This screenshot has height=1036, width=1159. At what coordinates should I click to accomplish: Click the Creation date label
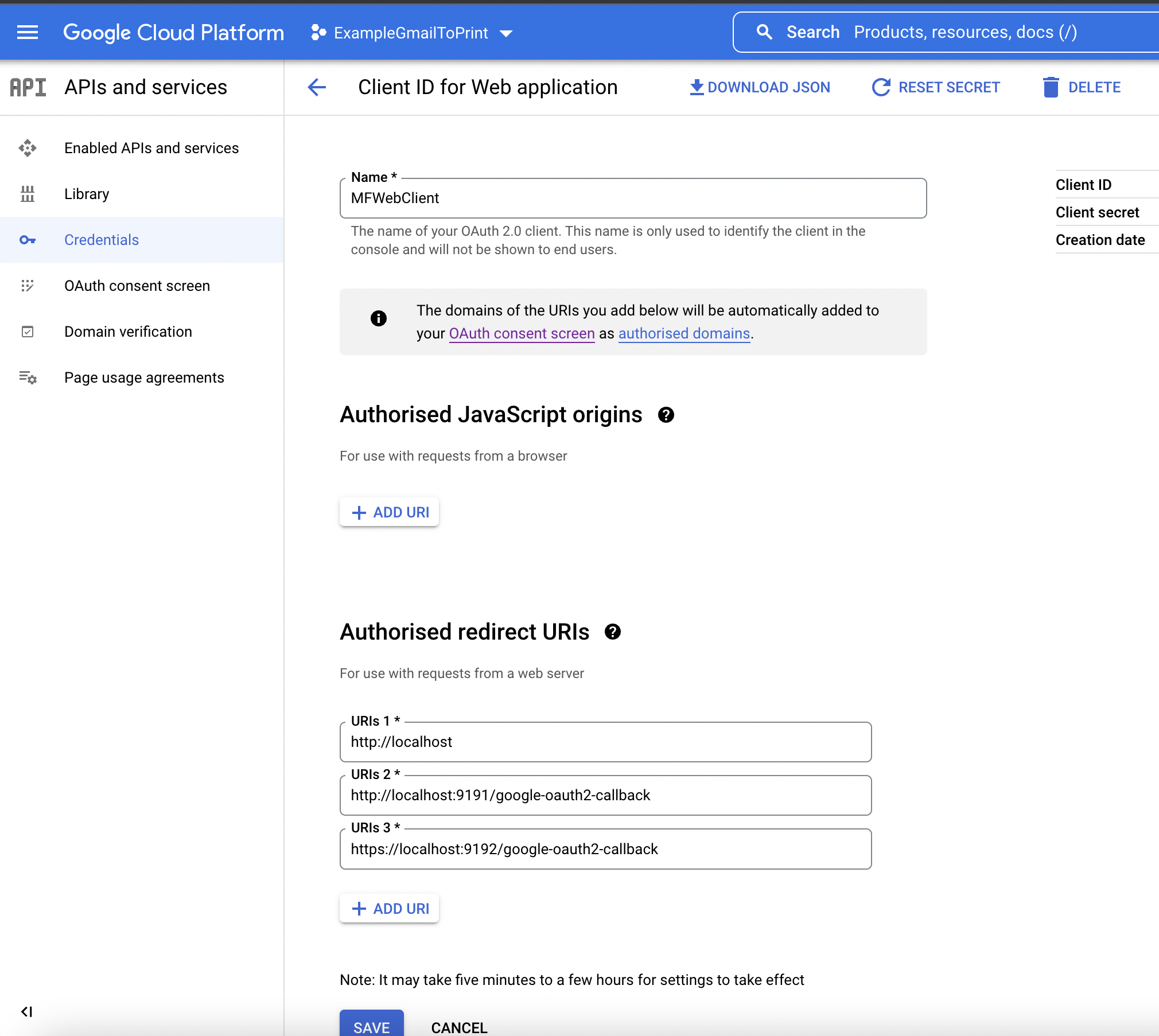[x=1100, y=240]
